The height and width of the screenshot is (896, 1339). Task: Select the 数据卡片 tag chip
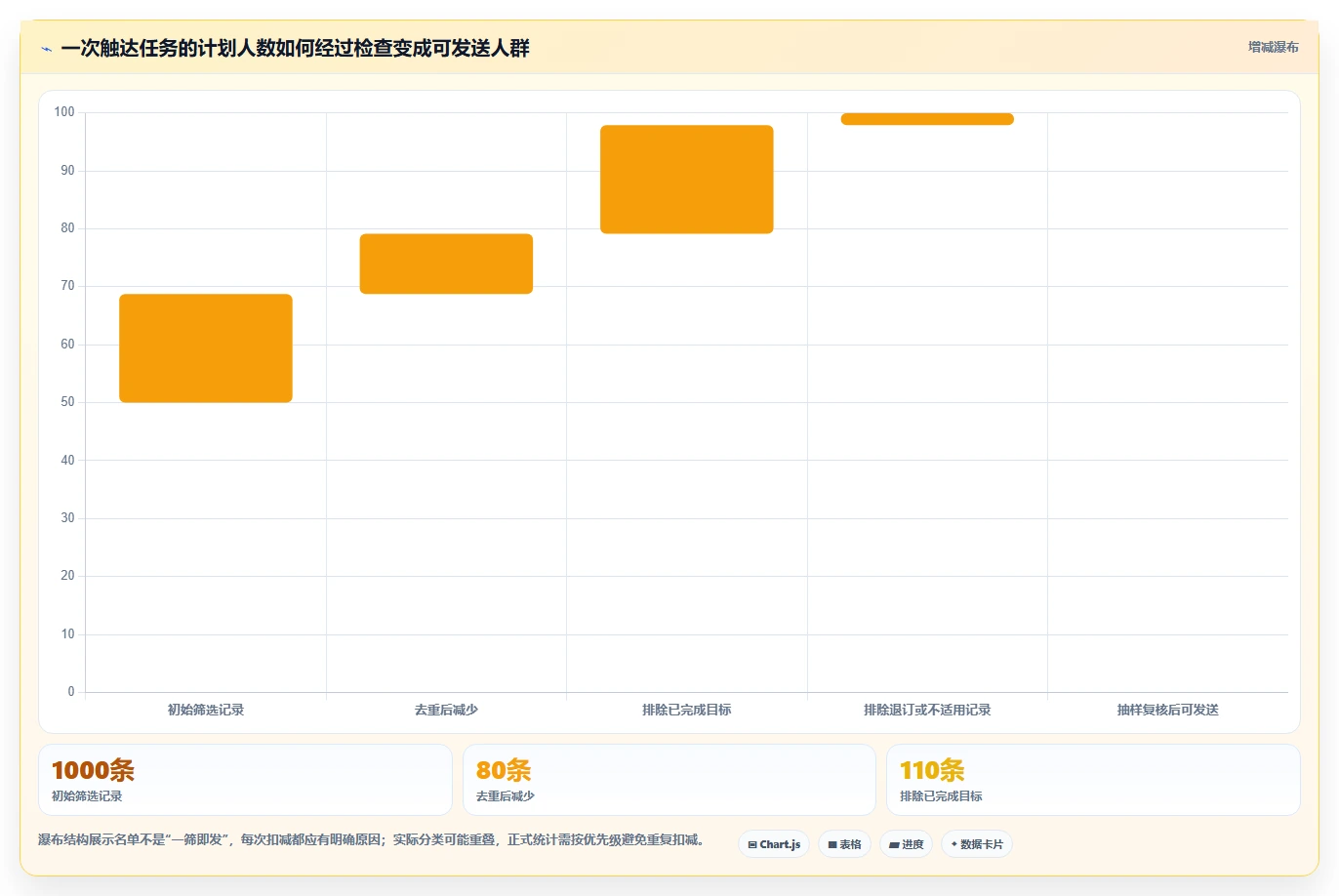[977, 844]
